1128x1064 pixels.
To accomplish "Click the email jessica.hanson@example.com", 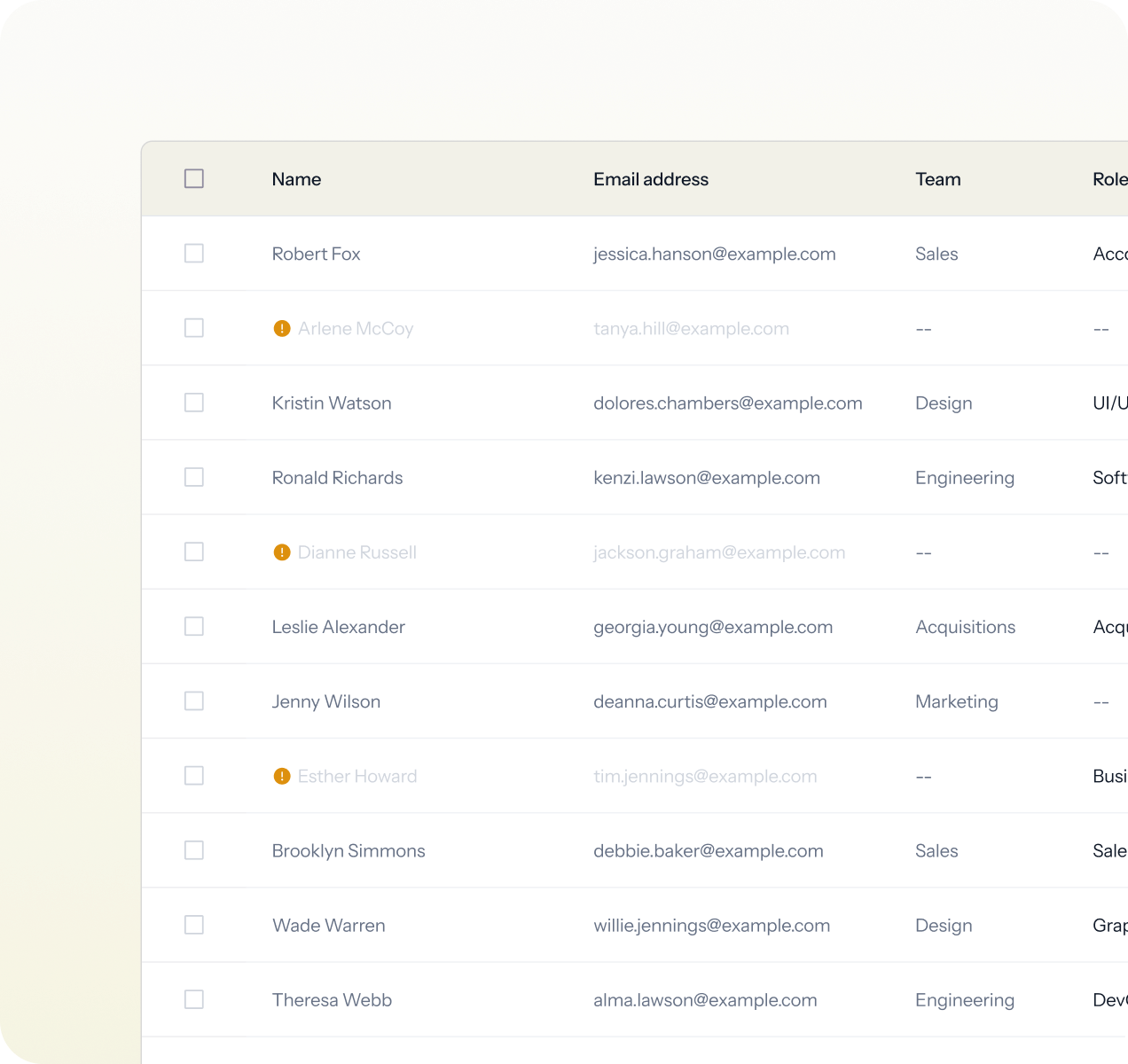I will [x=715, y=254].
